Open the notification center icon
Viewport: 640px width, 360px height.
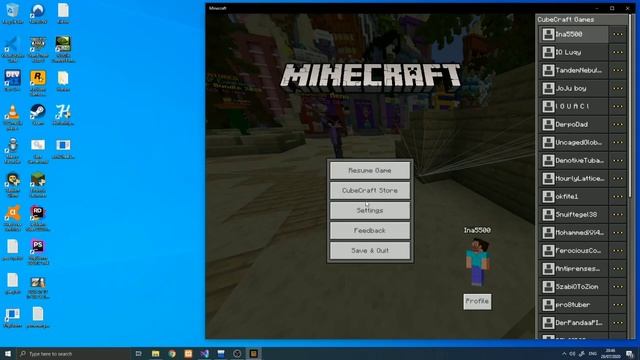pyautogui.click(x=630, y=353)
